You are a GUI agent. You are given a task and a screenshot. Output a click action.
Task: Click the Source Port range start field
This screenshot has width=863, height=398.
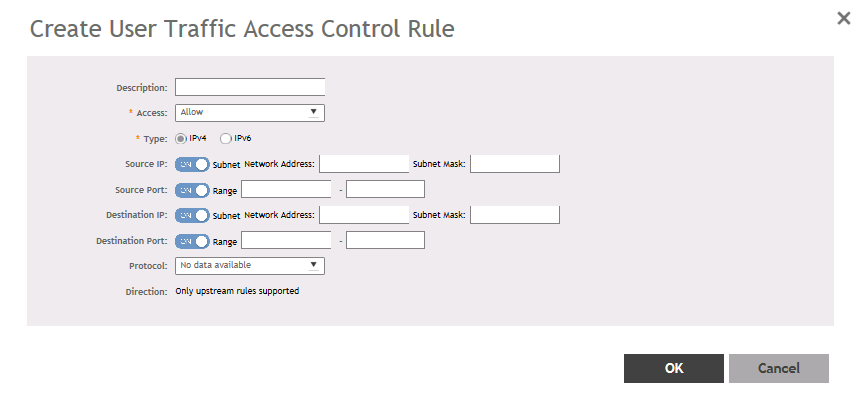(286, 189)
